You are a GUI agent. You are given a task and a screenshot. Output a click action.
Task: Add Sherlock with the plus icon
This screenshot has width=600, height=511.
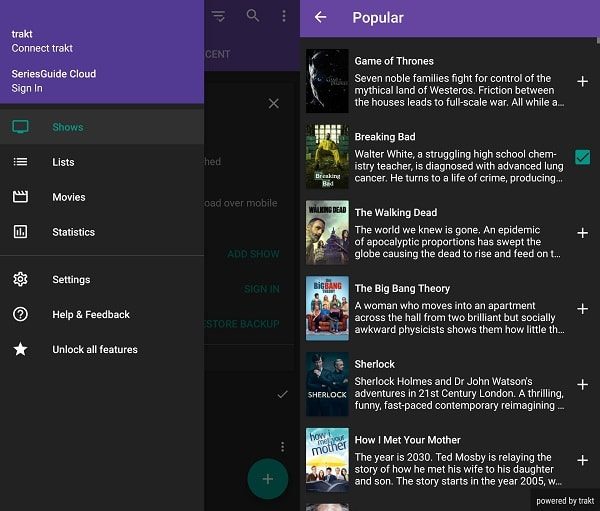tap(582, 384)
